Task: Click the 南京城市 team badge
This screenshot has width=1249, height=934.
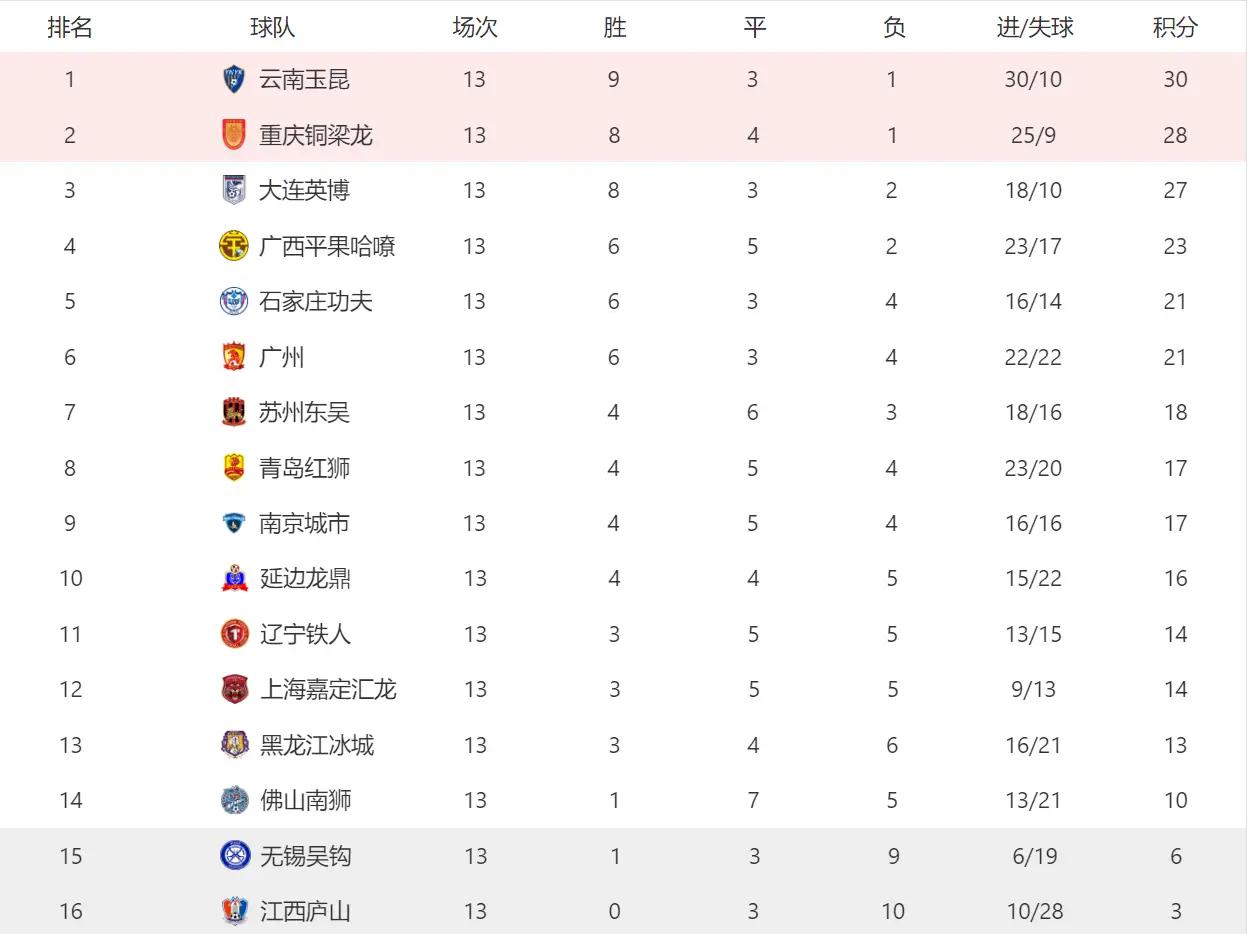Action: [234, 523]
